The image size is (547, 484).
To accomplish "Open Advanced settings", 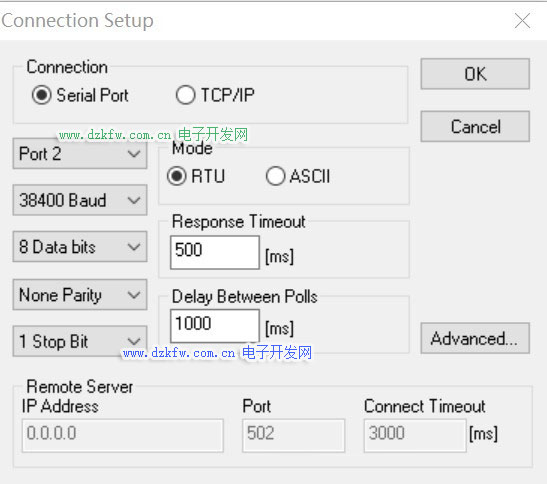I will point(475,338).
